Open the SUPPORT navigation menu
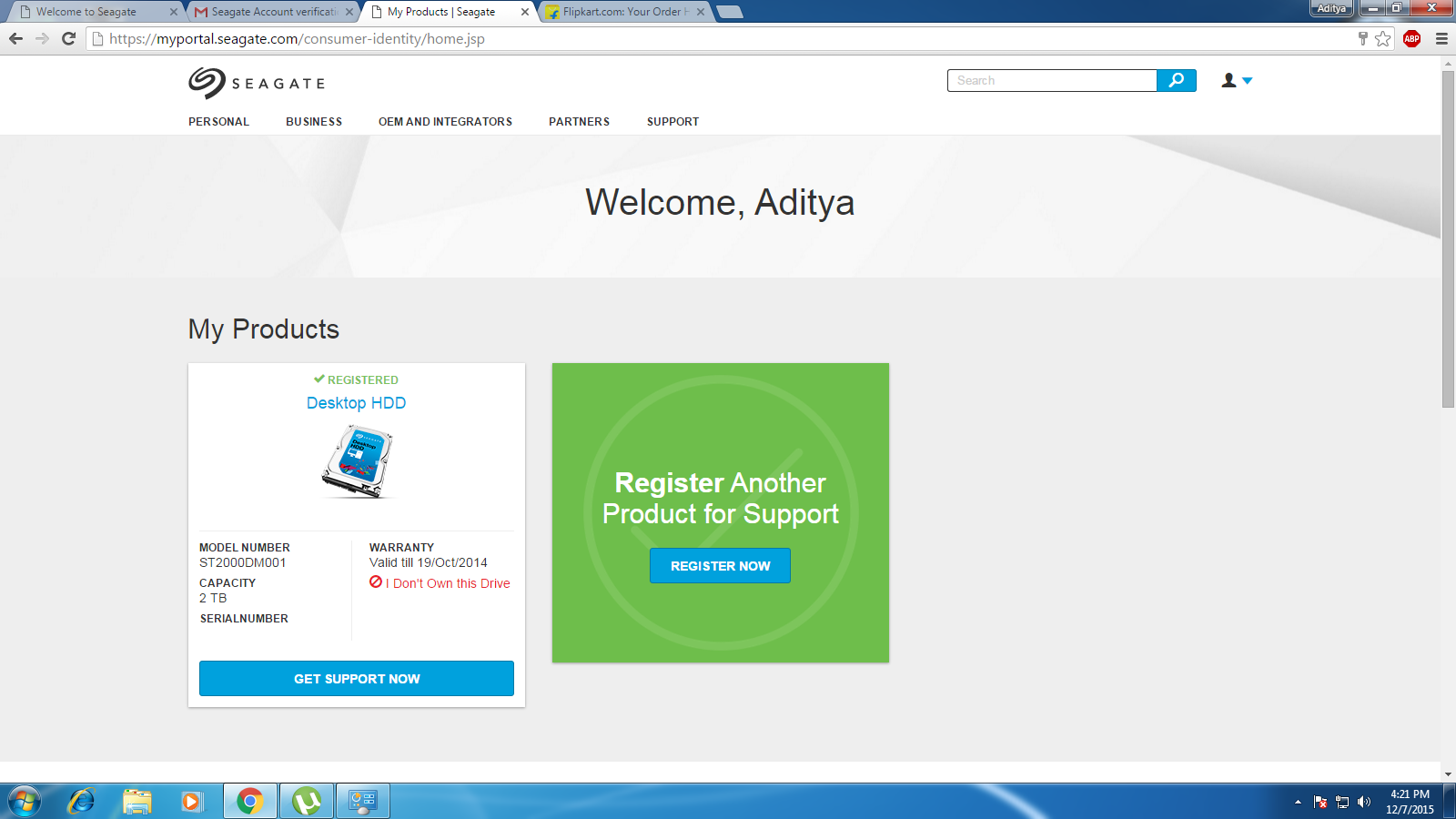This screenshot has height=819, width=1456. (x=672, y=122)
